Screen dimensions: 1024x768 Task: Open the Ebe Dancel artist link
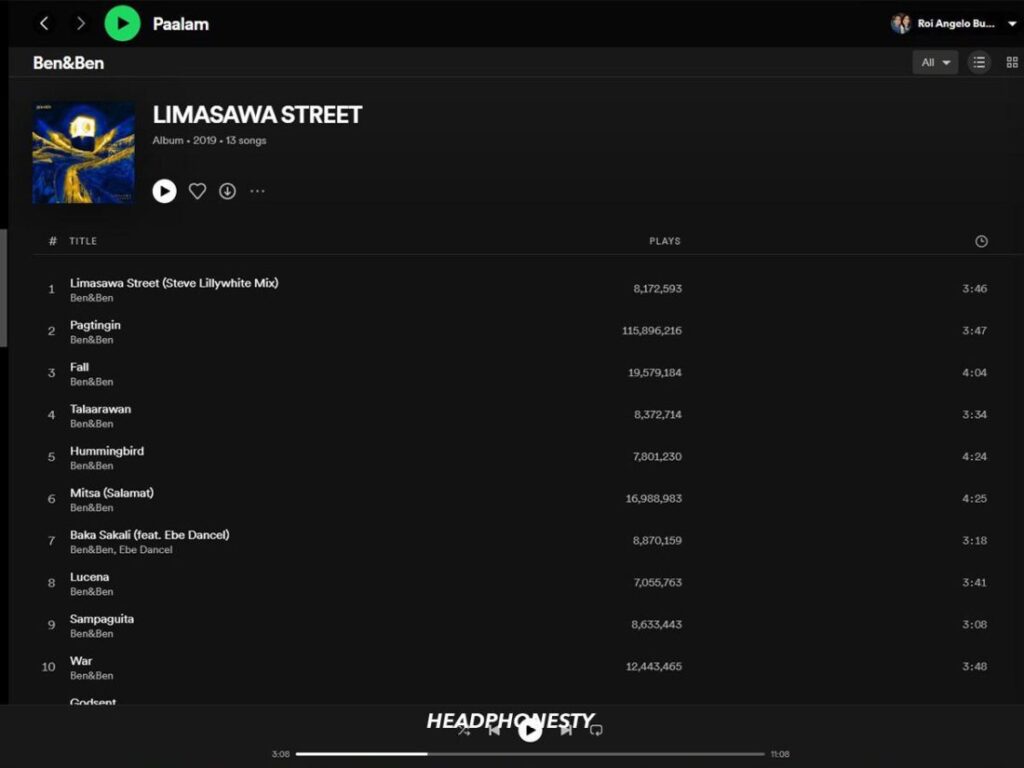pyautogui.click(x=147, y=550)
